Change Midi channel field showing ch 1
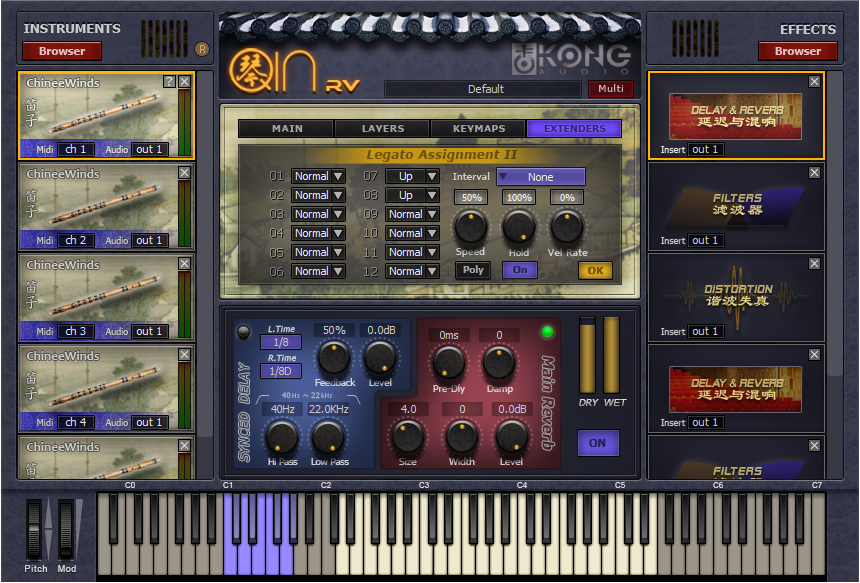This screenshot has height=583, width=860. 76,149
